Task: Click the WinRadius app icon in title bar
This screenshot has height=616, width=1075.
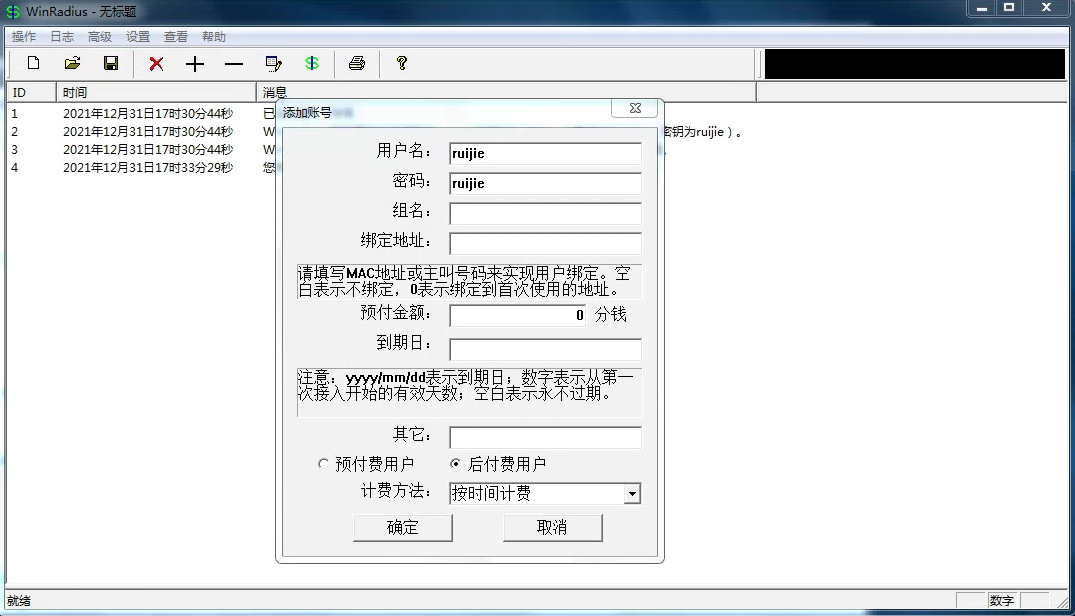Action: [13, 12]
